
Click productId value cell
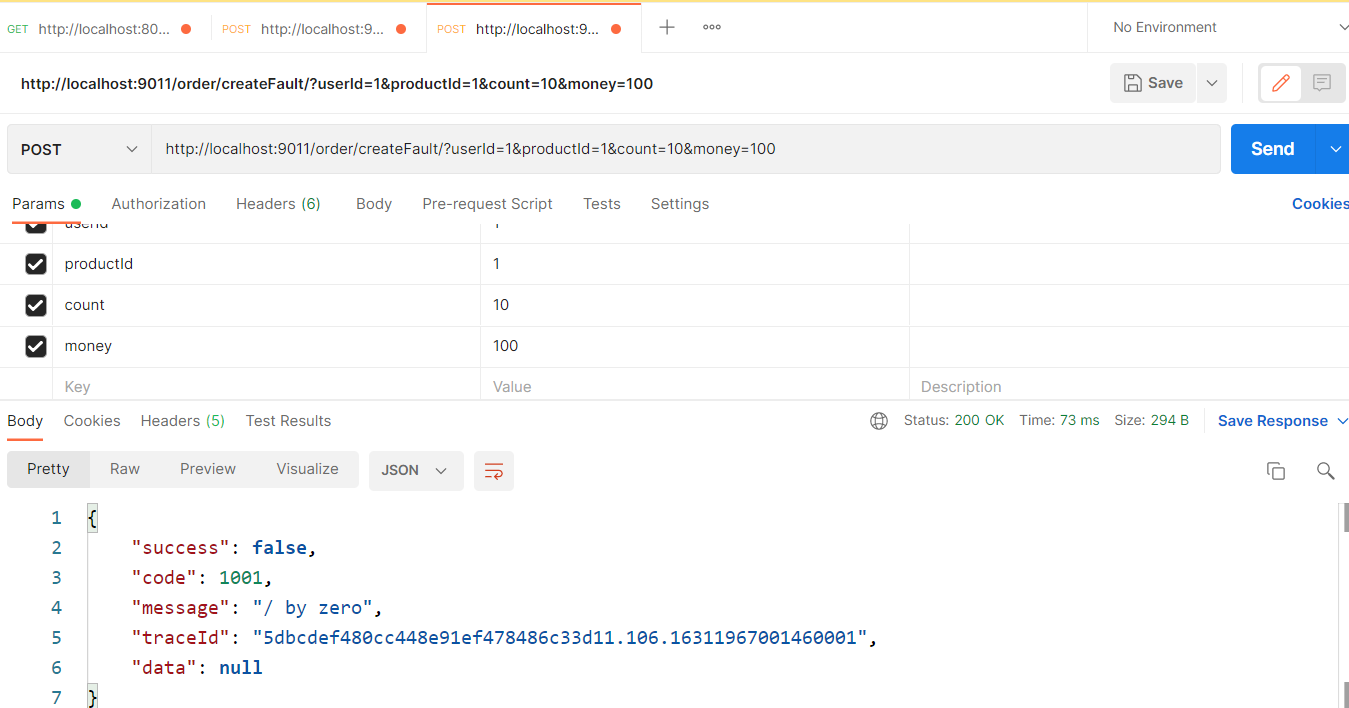tap(695, 264)
